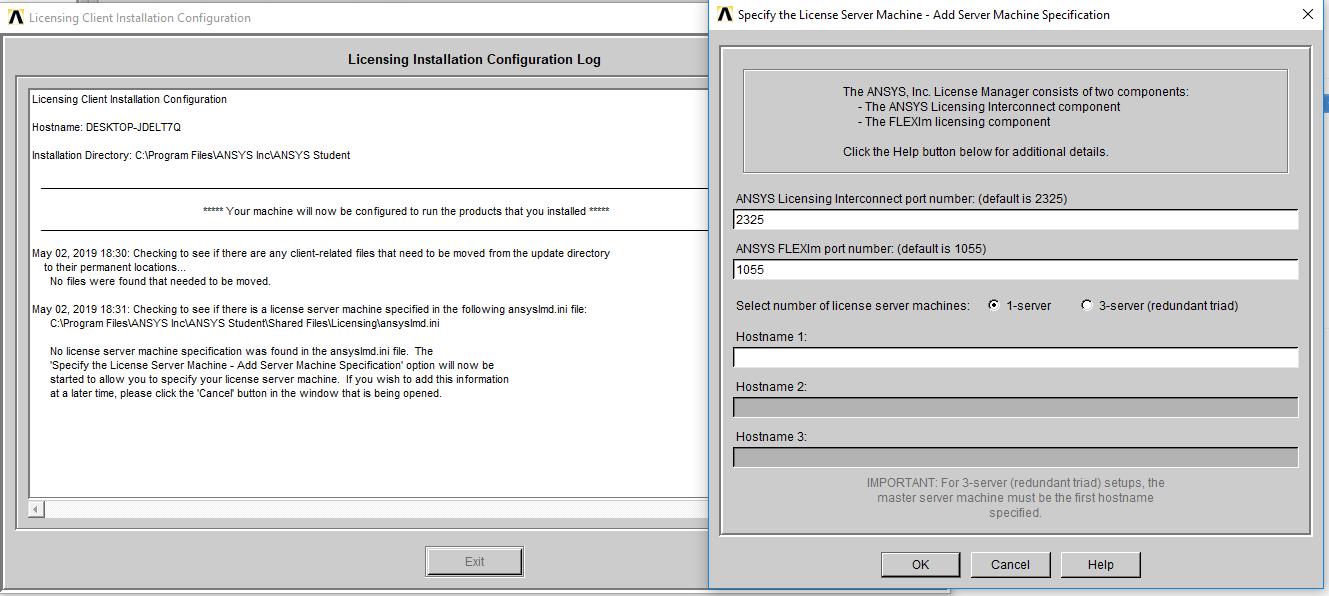1329x596 pixels.
Task: Close the Specify License Server Machine dialog
Action: coord(1307,15)
